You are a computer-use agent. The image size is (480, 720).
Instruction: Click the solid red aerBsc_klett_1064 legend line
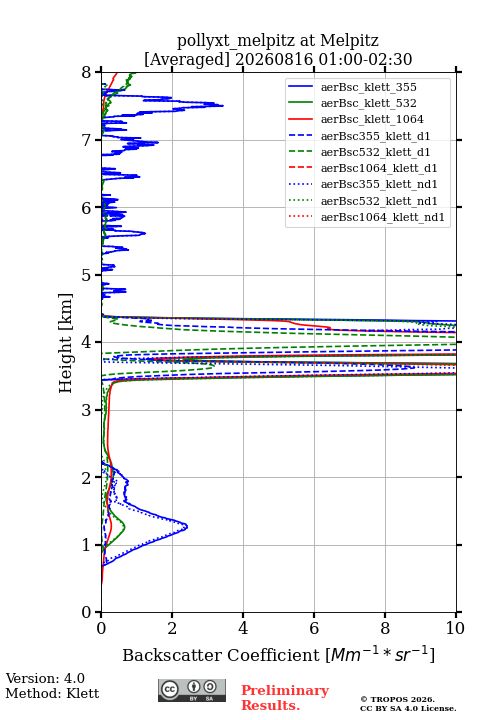pyautogui.click(x=300, y=119)
